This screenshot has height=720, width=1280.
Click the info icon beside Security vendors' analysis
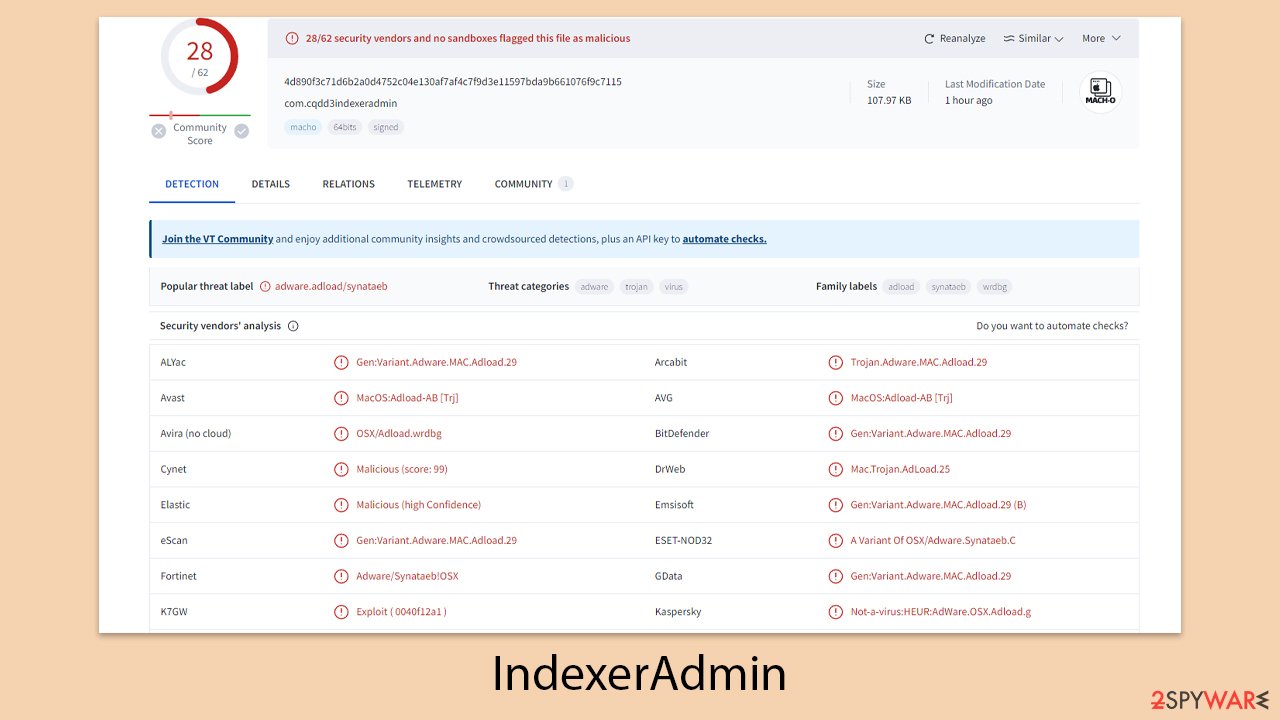click(291, 325)
